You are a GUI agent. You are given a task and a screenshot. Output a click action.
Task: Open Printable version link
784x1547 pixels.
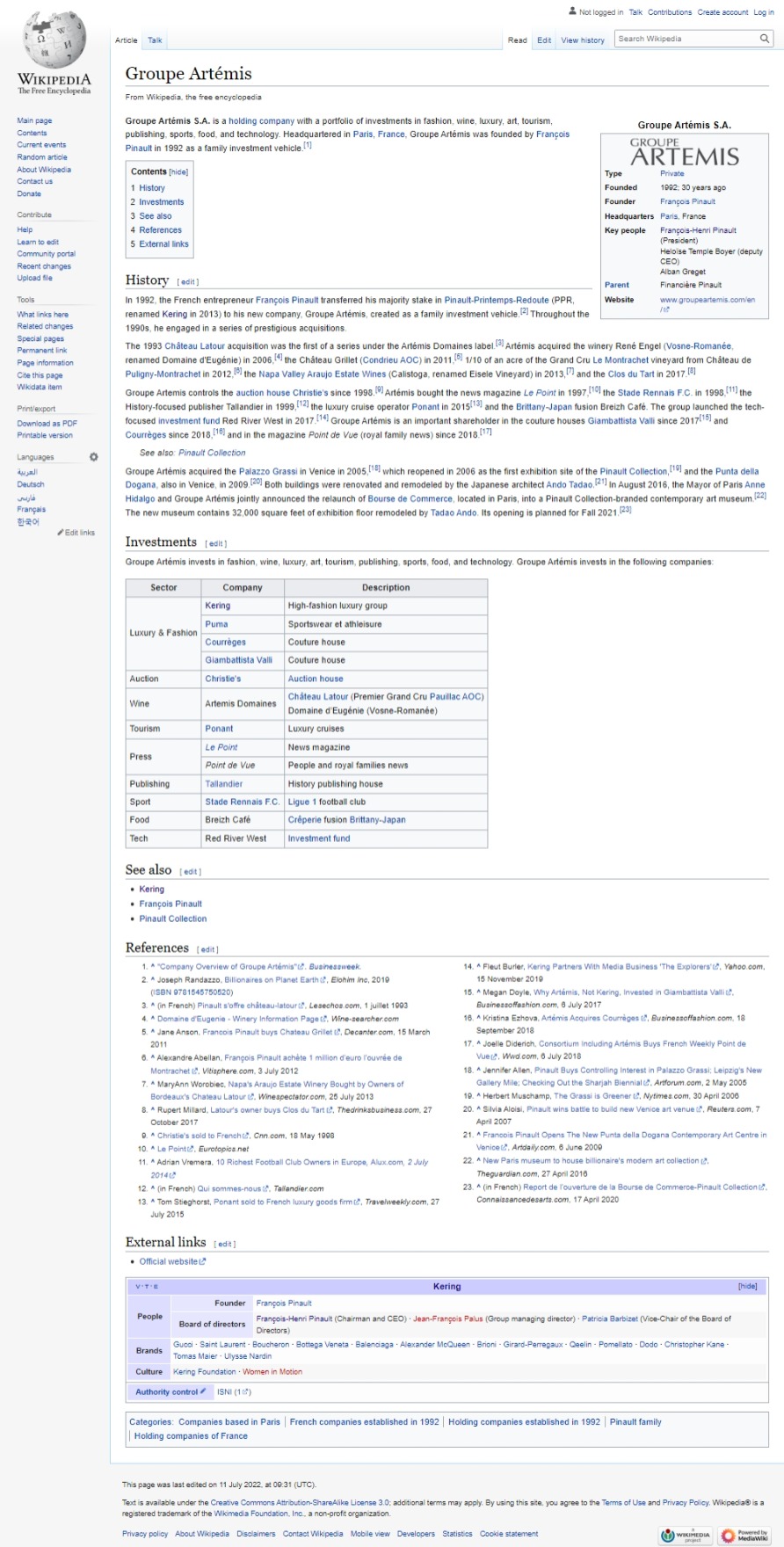tap(45, 435)
